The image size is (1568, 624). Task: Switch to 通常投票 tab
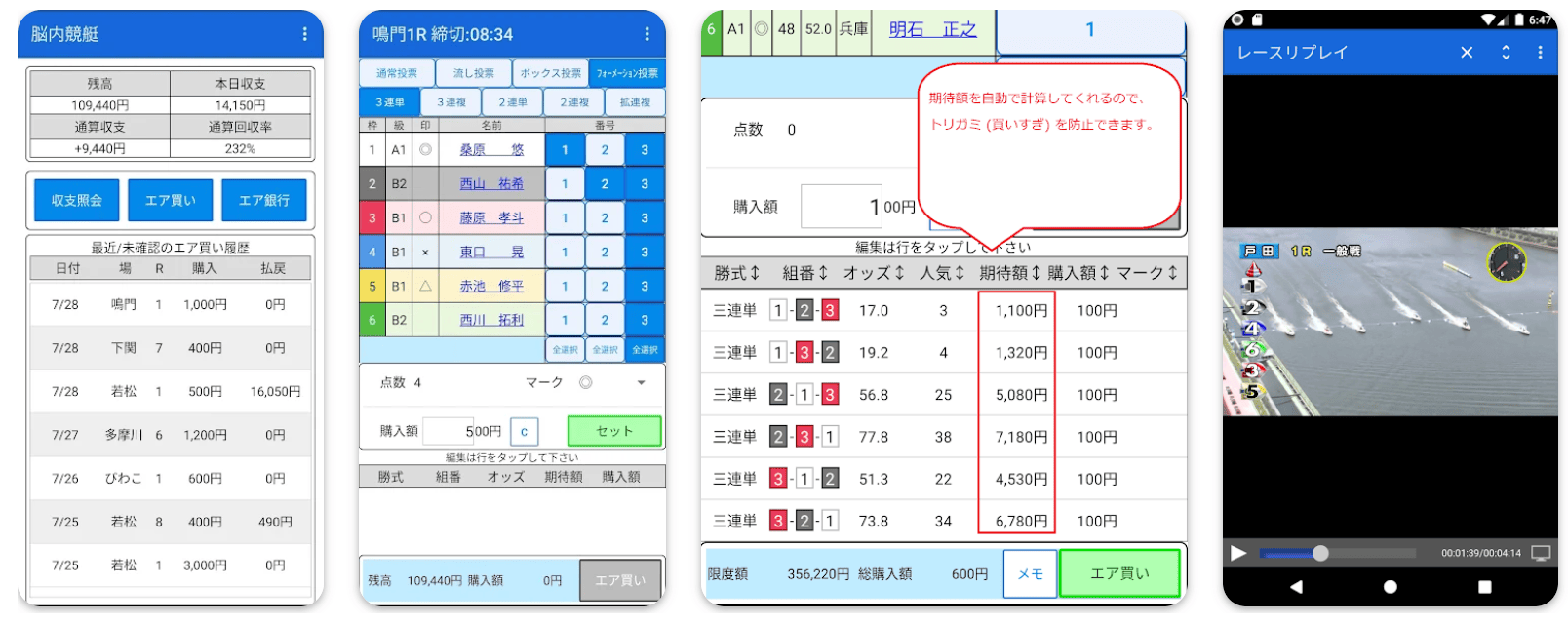[x=396, y=73]
